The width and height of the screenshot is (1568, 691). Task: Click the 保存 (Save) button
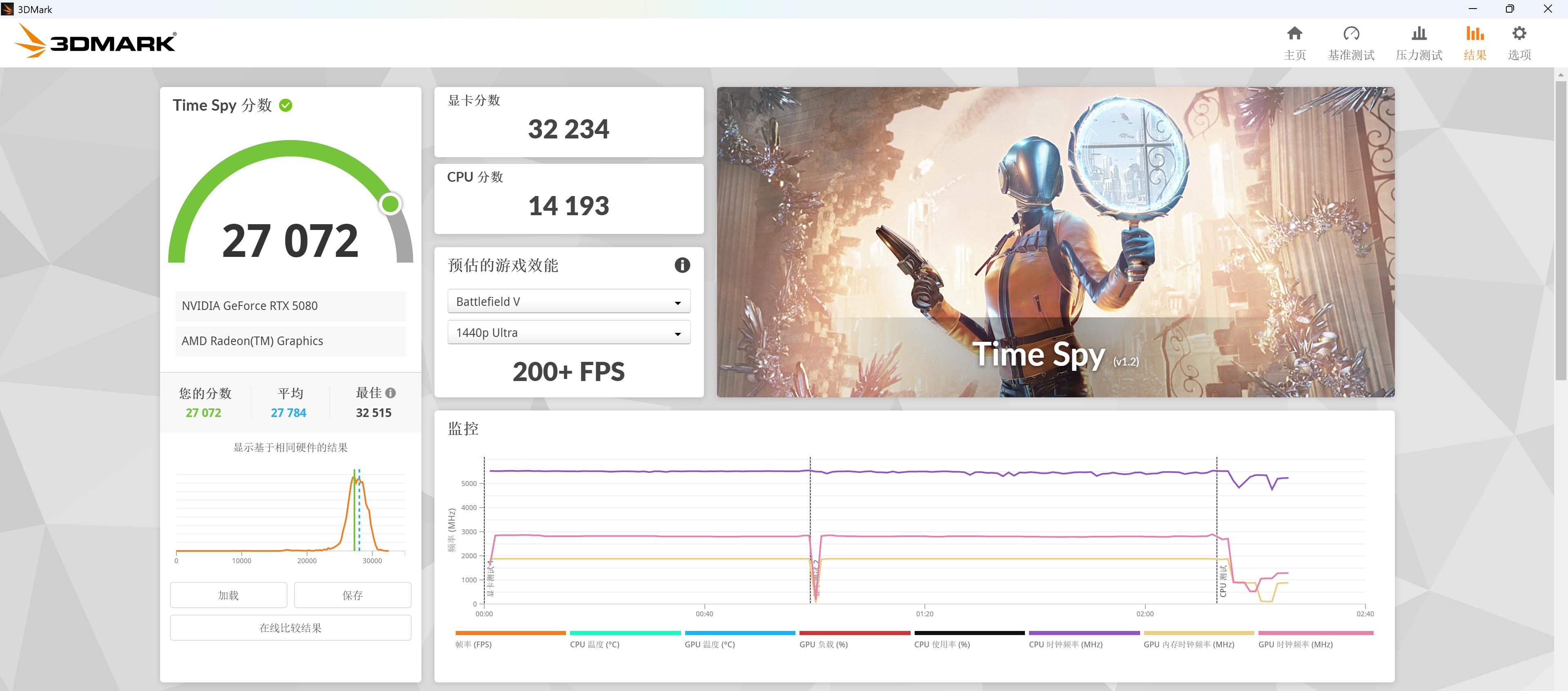[x=352, y=595]
